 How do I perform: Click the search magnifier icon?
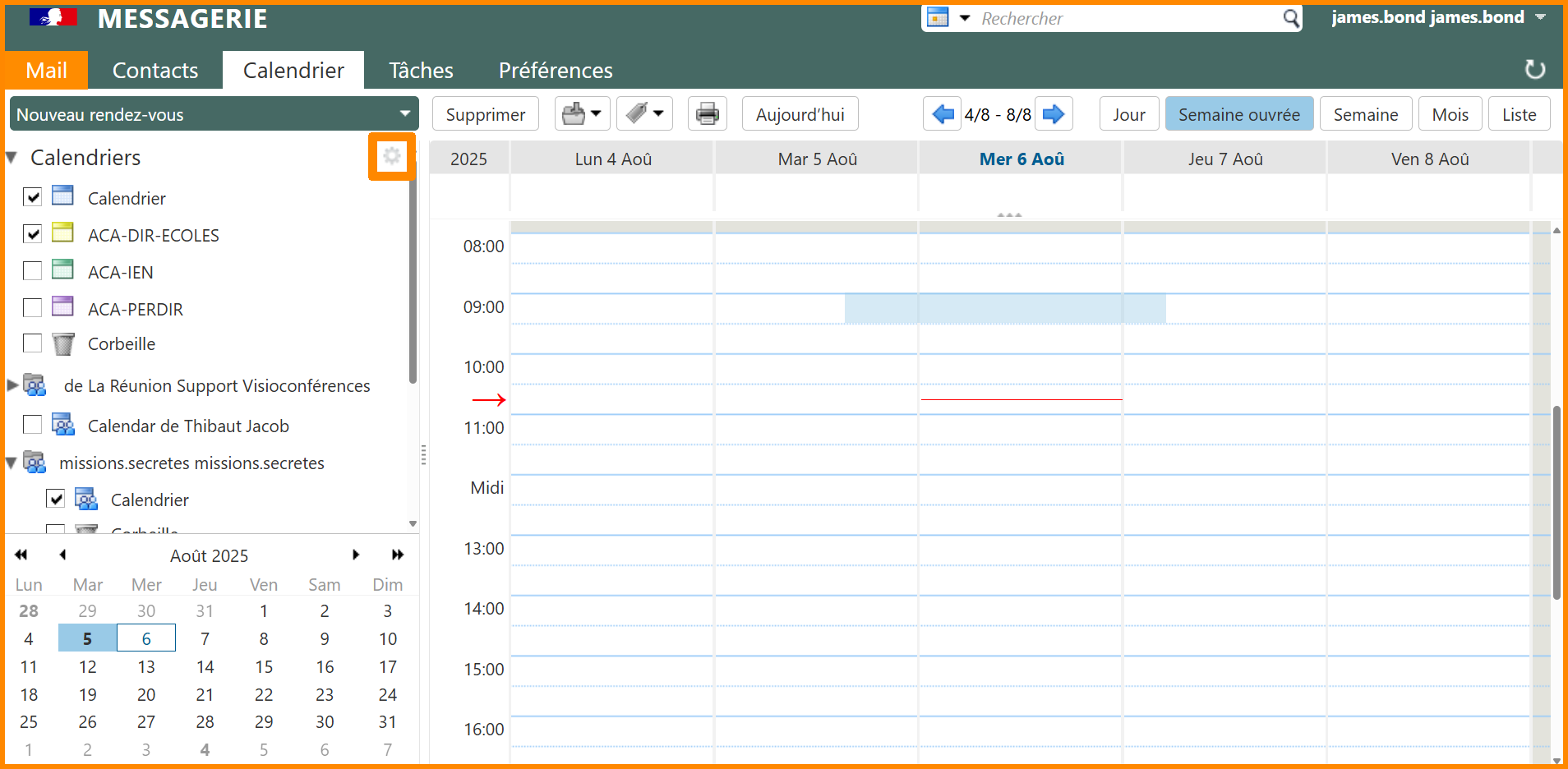point(1291,18)
